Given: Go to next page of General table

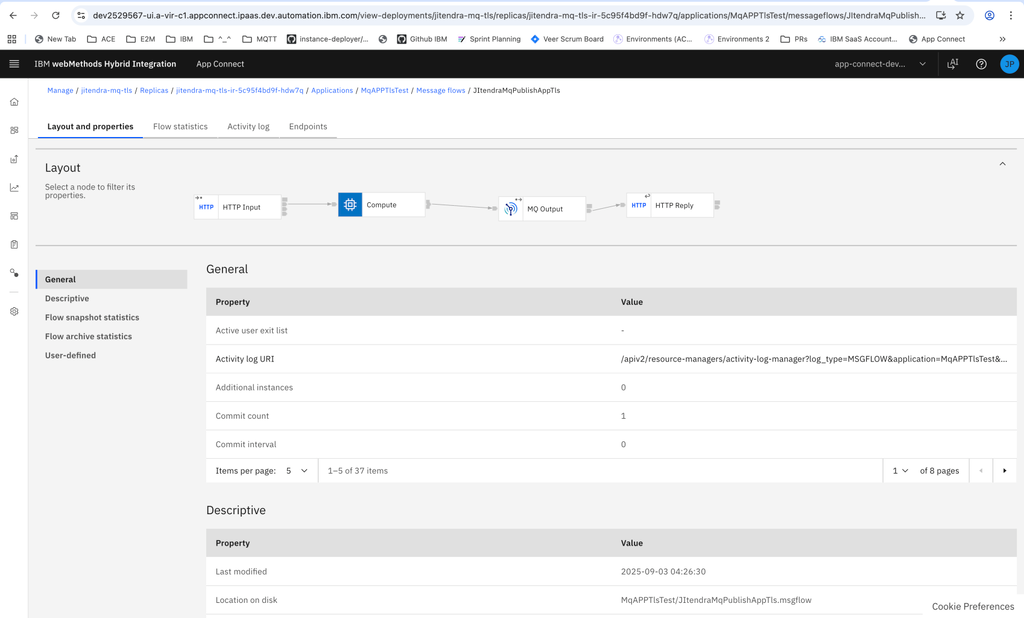Looking at the screenshot, I should [x=1004, y=471].
